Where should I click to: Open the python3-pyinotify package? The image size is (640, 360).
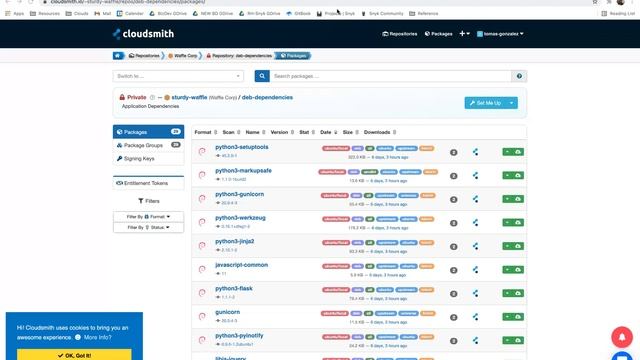click(239, 336)
